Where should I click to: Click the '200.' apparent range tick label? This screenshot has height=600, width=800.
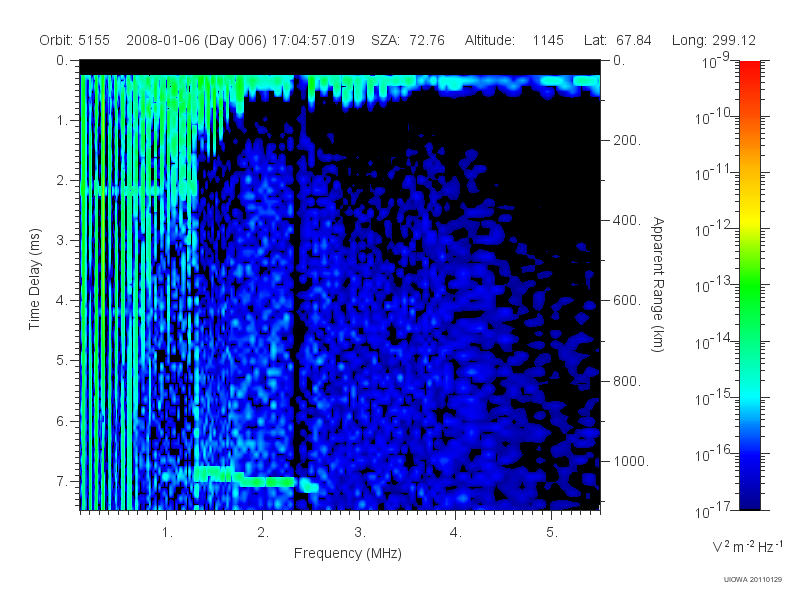[626, 140]
